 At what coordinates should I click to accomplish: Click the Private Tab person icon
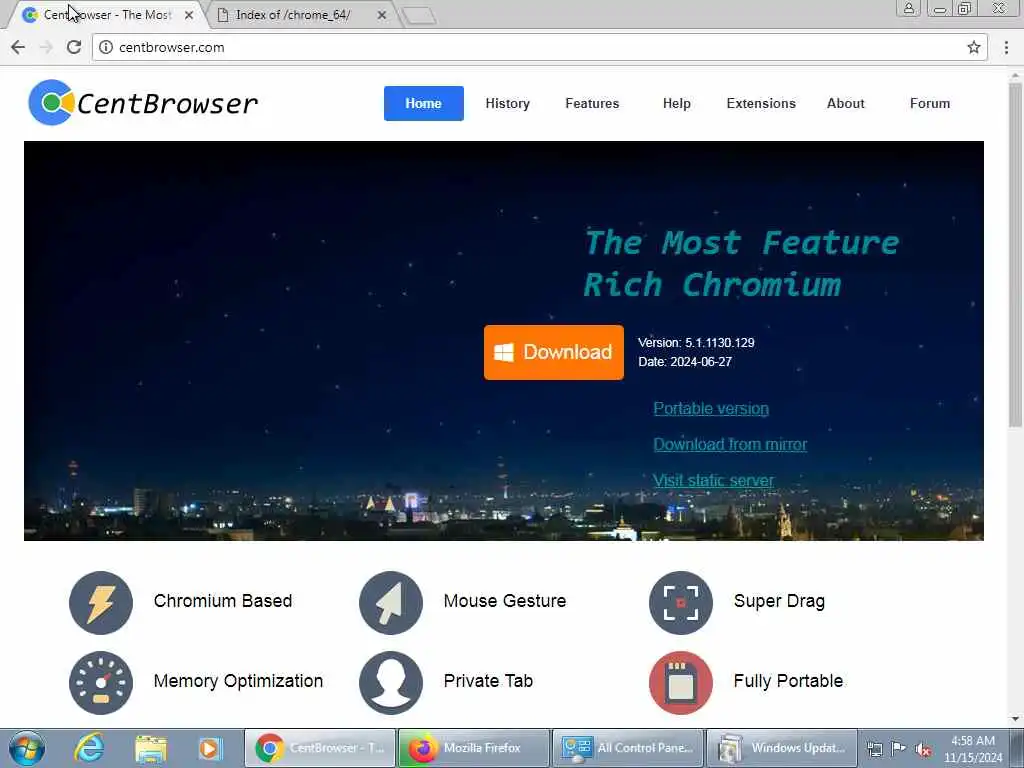pos(391,682)
